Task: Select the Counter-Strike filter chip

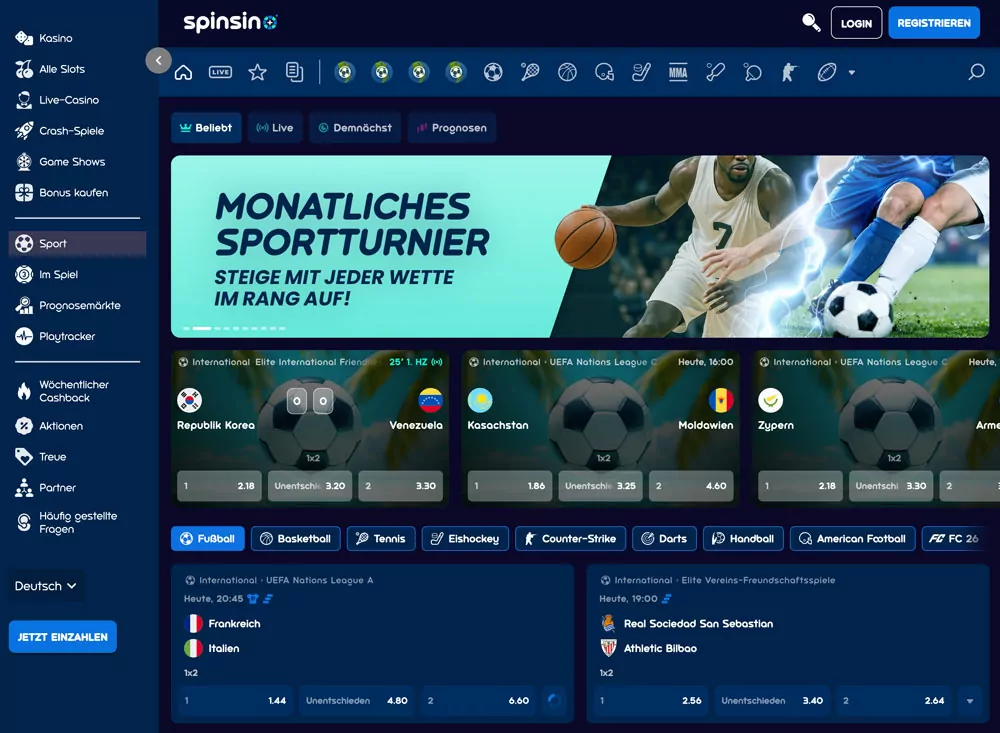Action: coord(570,538)
